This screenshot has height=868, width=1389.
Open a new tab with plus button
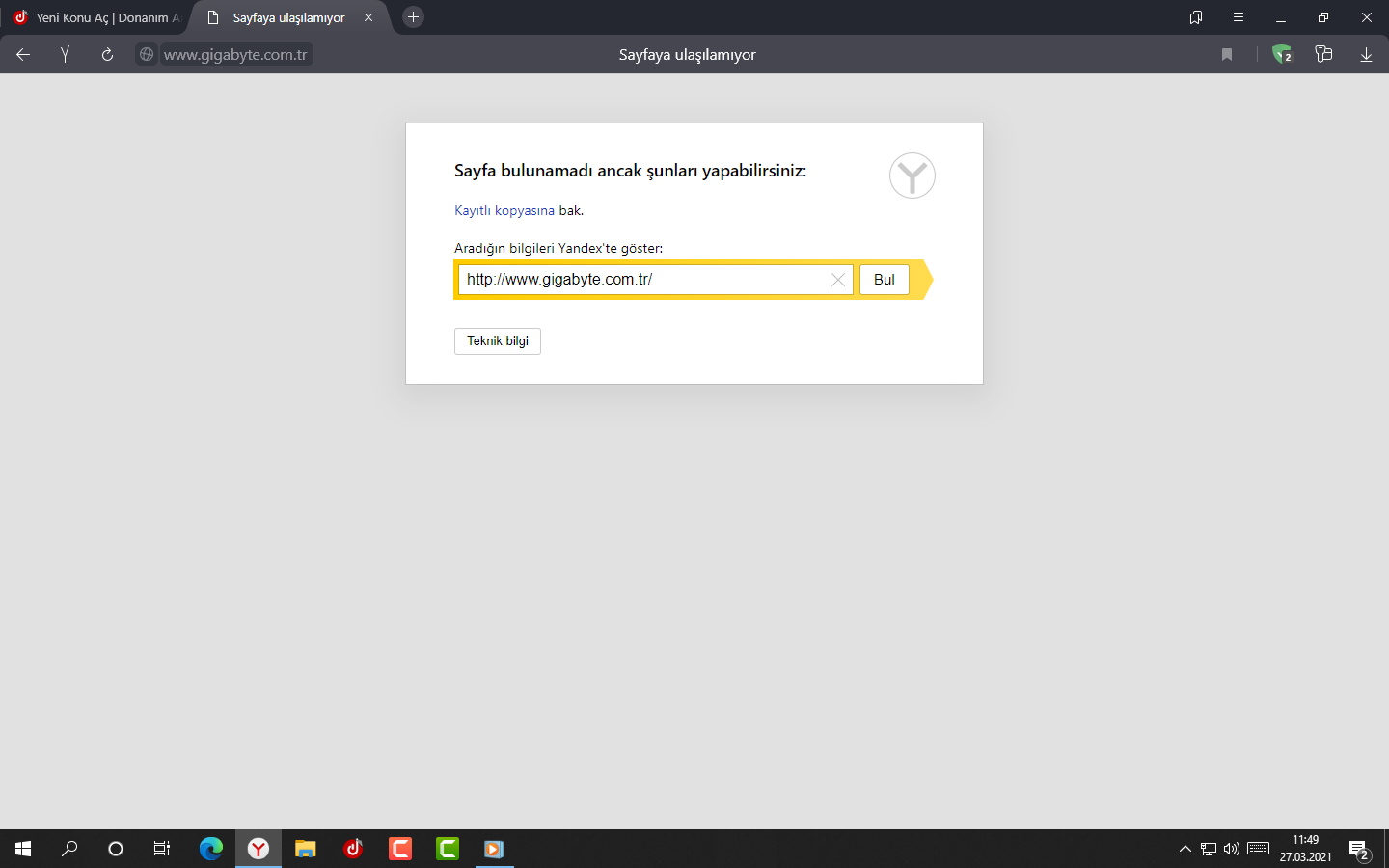[413, 17]
